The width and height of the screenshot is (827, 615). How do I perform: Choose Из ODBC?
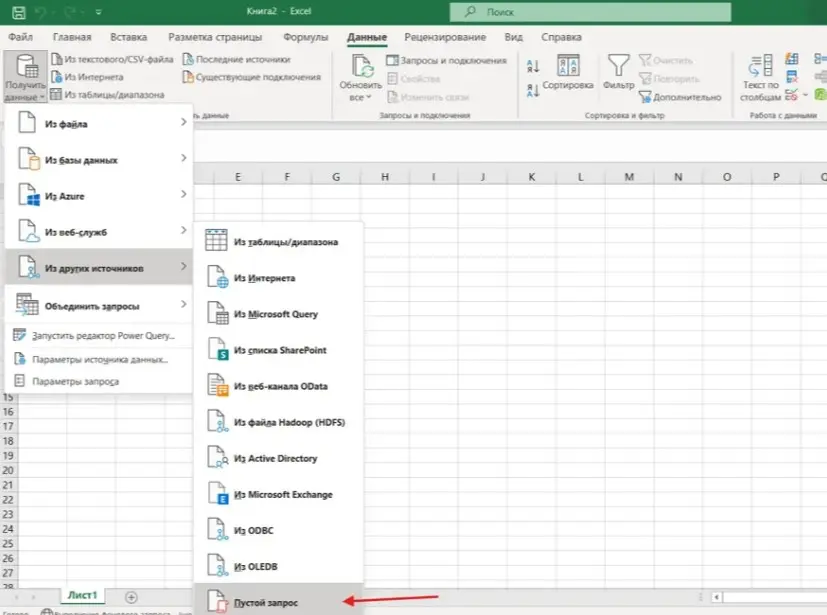(278, 530)
